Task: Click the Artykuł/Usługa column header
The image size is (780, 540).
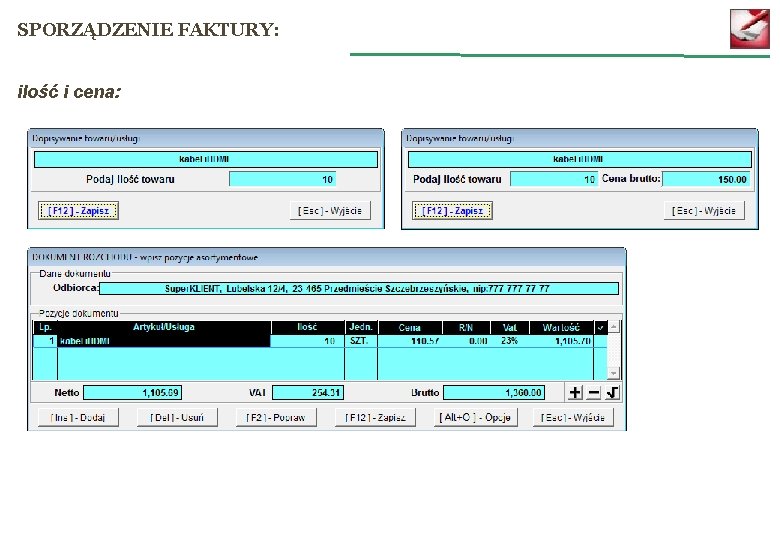Action: click(x=164, y=327)
